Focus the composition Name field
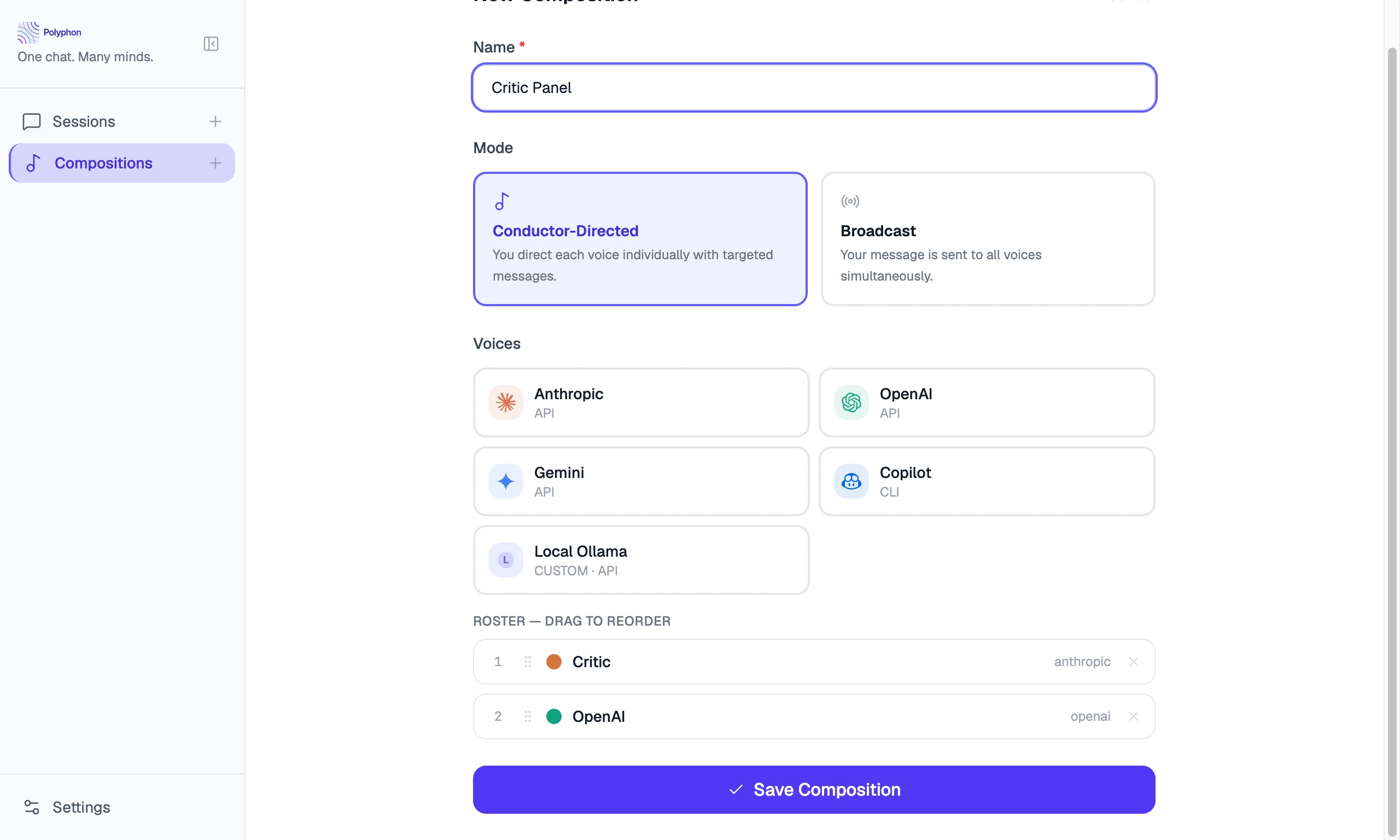This screenshot has height=840, width=1400. 814,87
